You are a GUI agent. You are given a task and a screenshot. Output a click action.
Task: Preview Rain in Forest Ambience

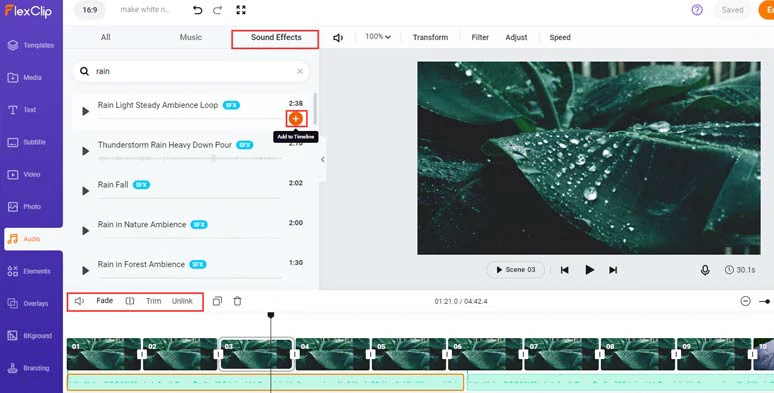pyautogui.click(x=85, y=271)
